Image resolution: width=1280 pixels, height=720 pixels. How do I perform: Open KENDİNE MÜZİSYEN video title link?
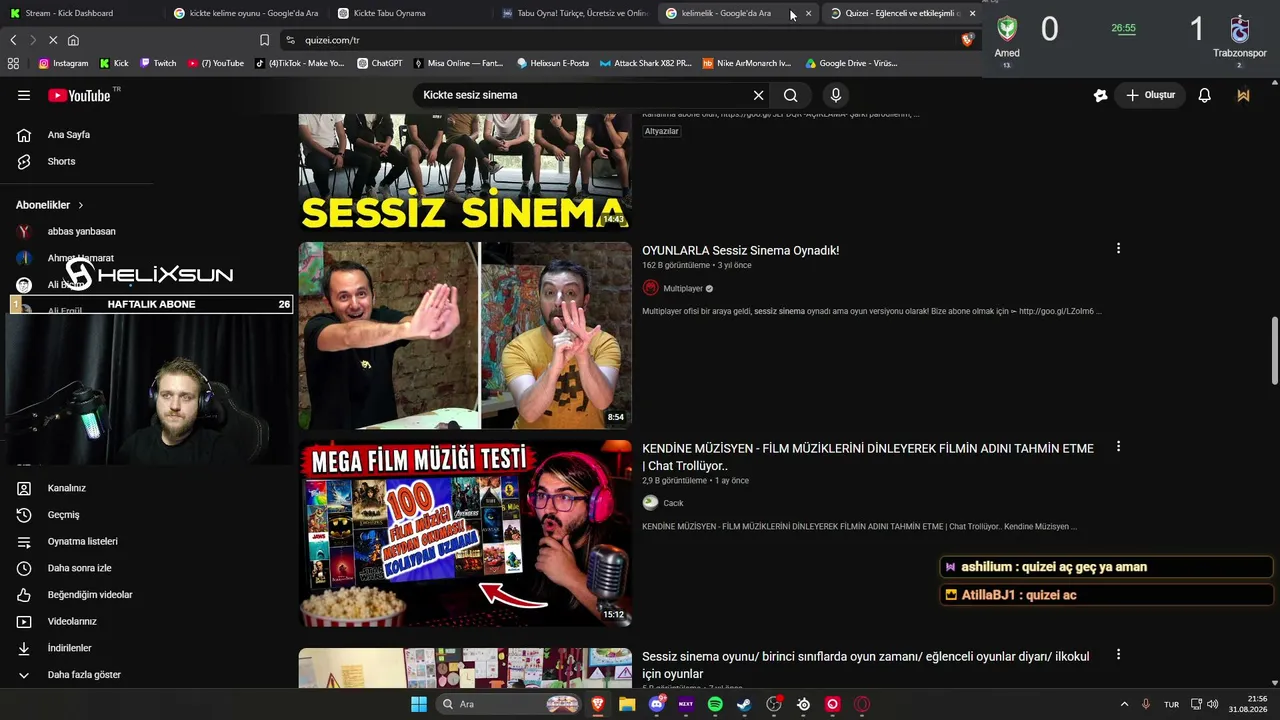tap(868, 457)
